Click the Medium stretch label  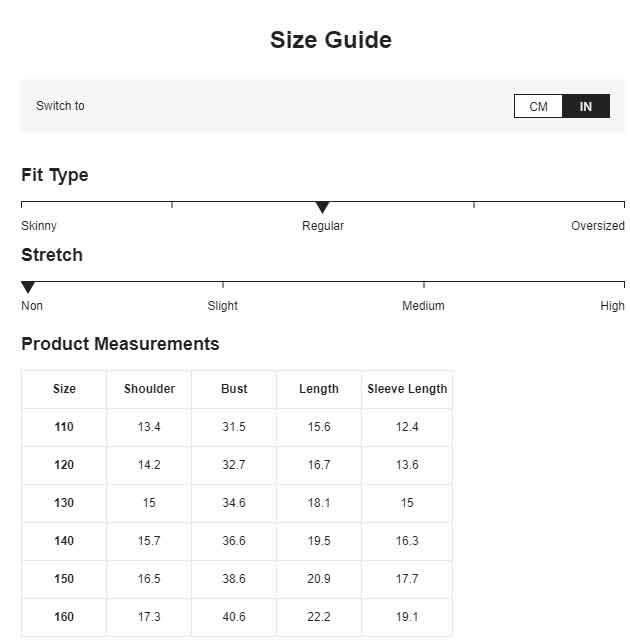click(x=423, y=306)
